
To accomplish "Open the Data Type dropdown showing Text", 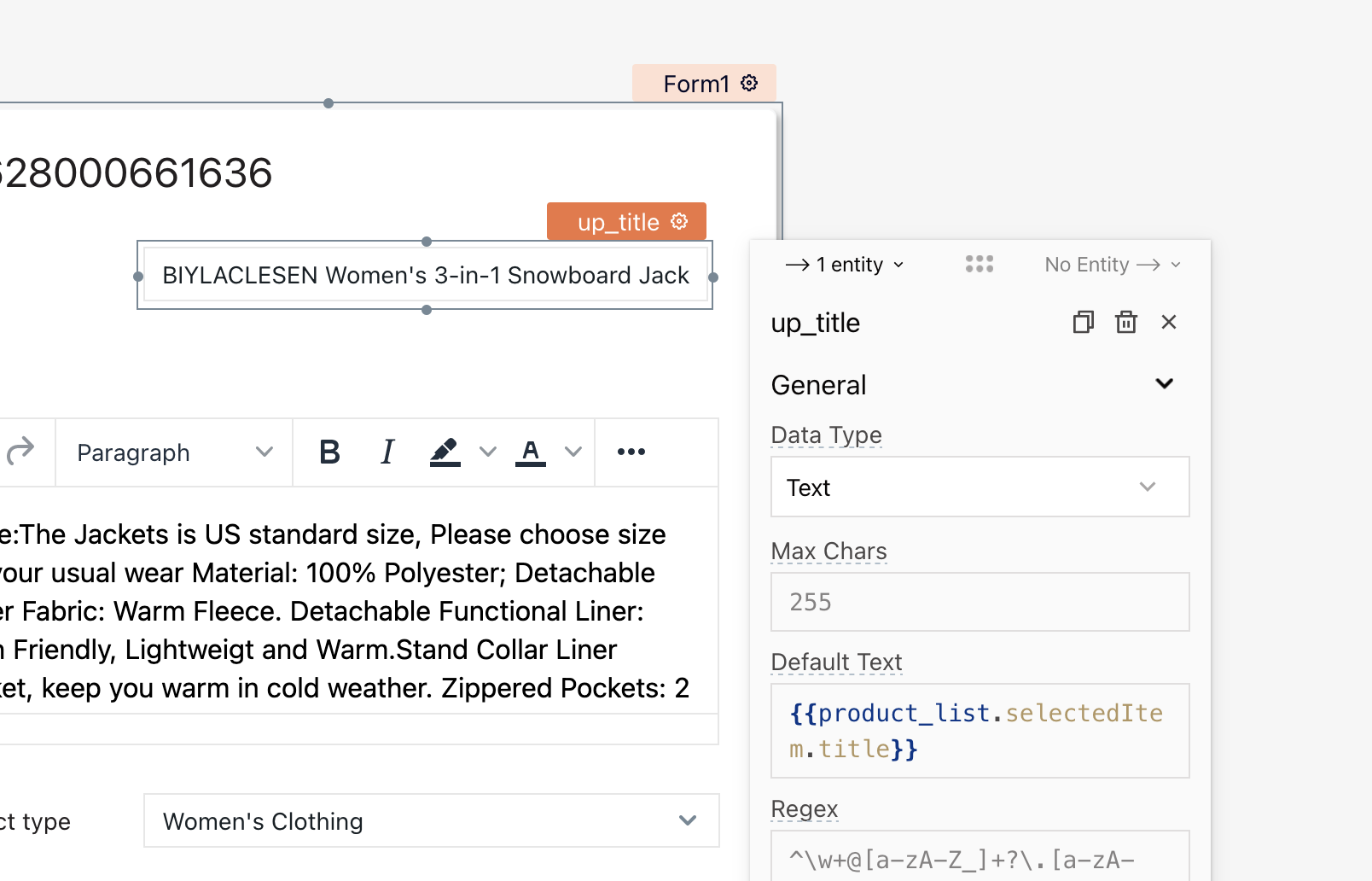I will pyautogui.click(x=979, y=487).
